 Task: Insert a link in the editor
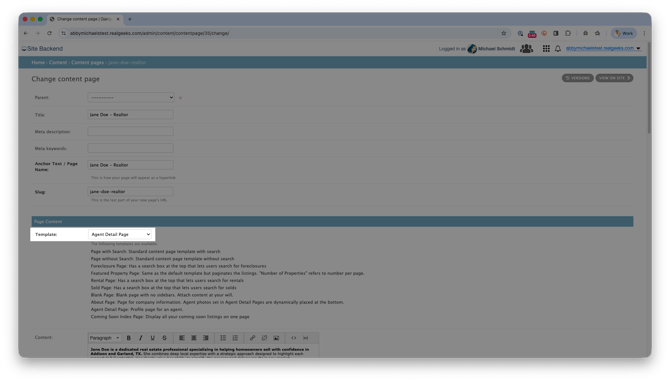pyautogui.click(x=253, y=338)
